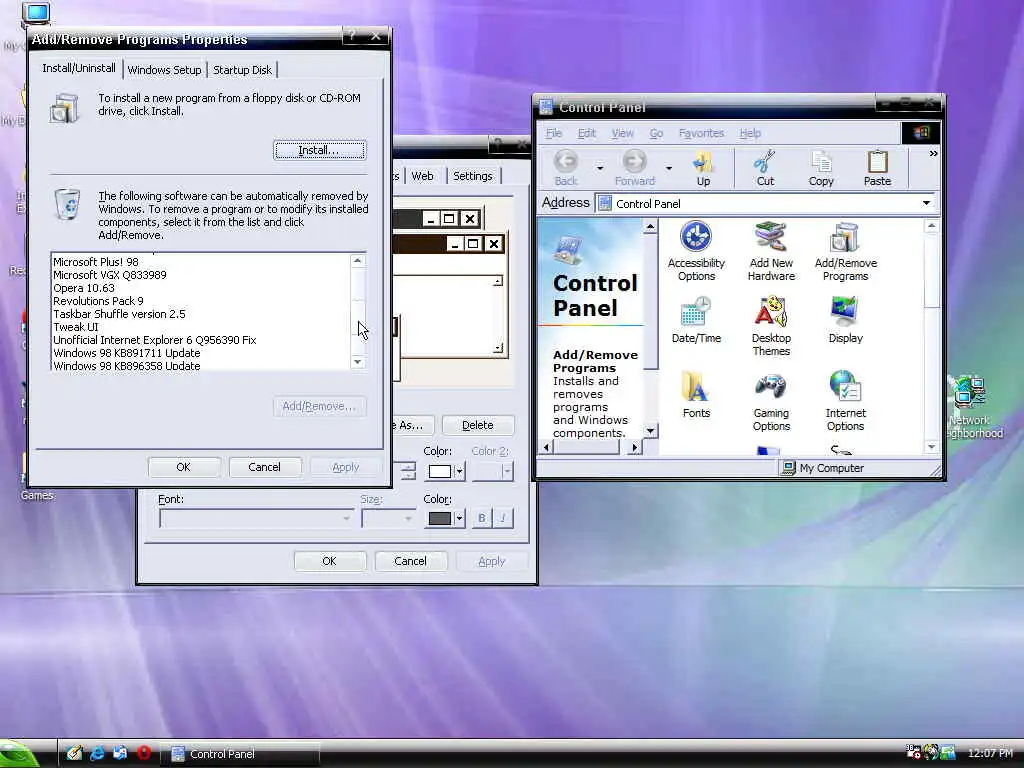
Task: Click the Address field showing Control Panel
Action: (765, 204)
